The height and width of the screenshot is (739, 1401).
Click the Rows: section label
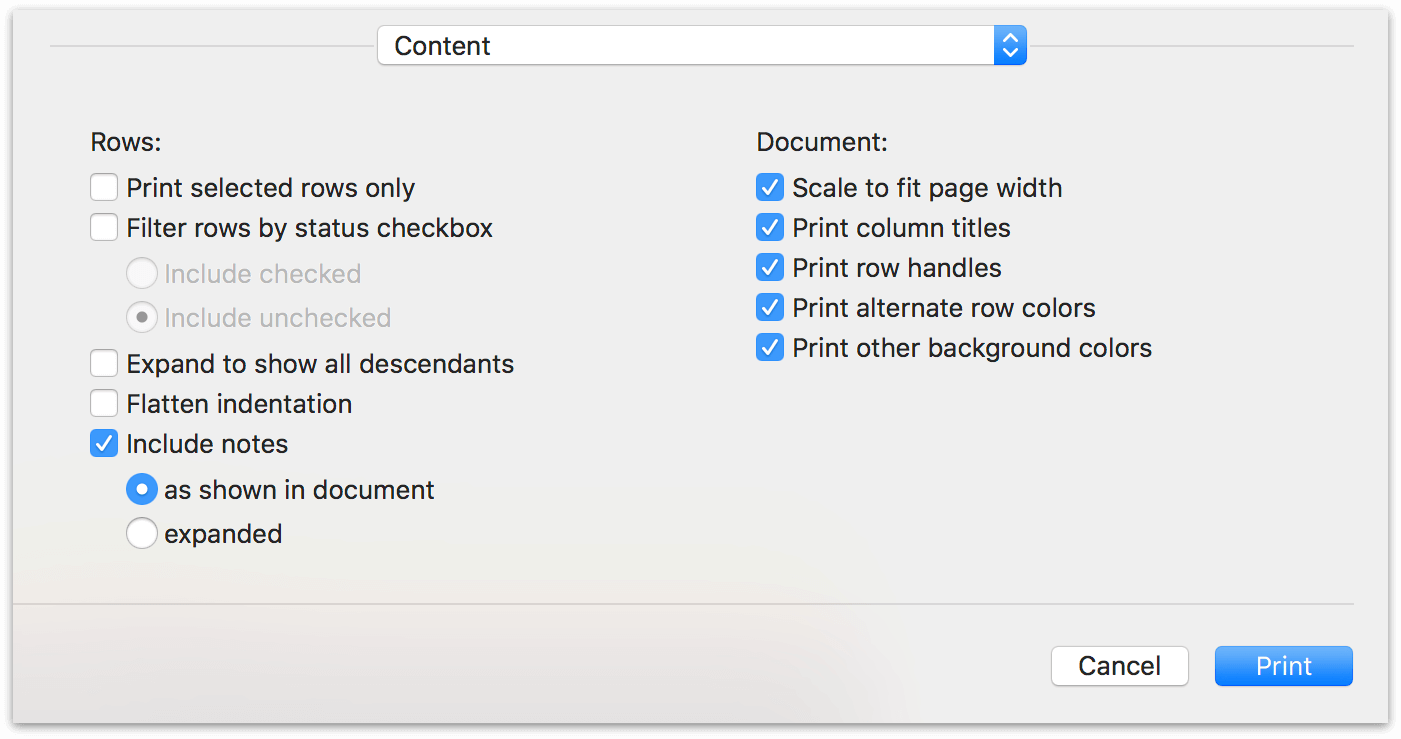(126, 142)
